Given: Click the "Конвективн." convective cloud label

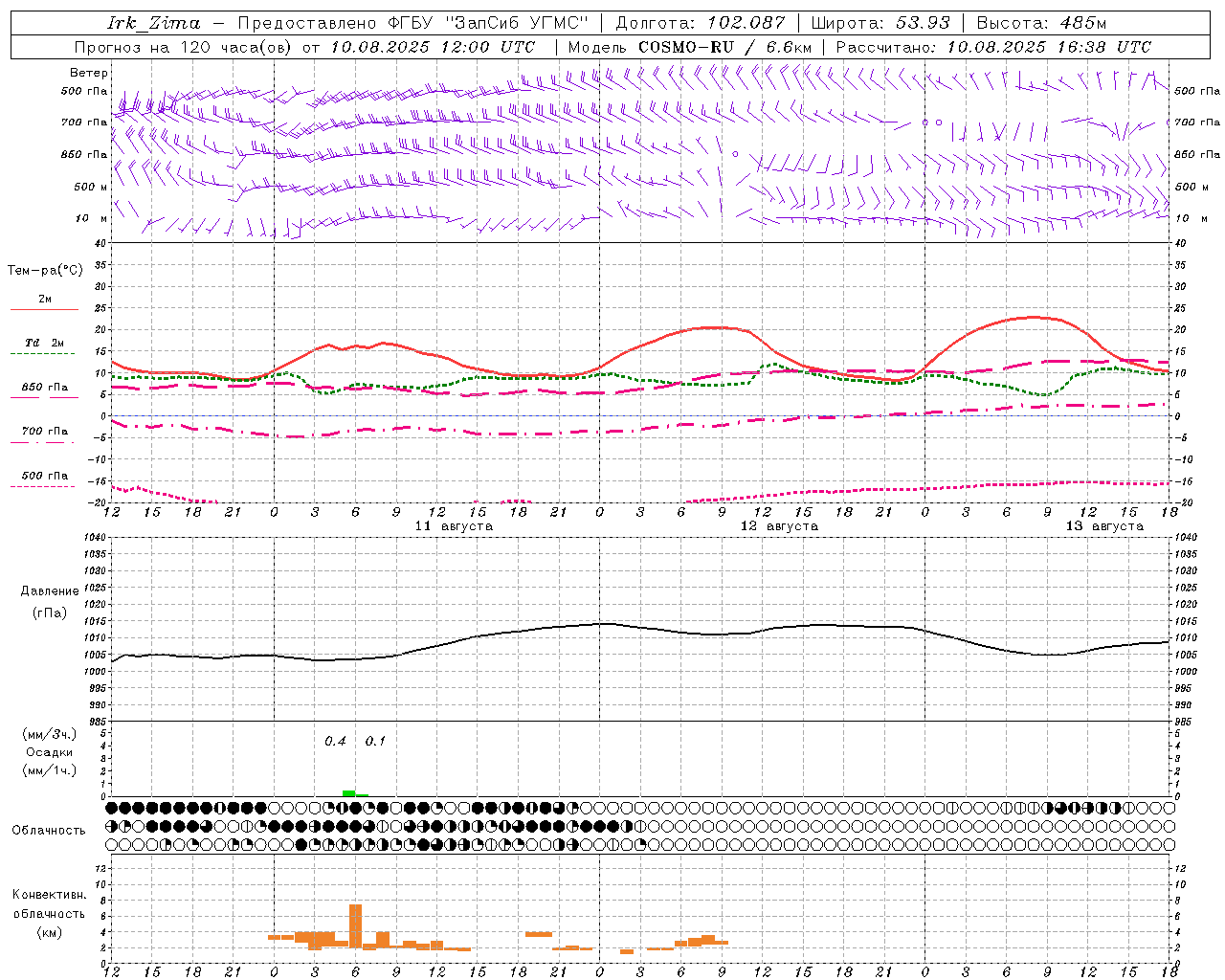Looking at the screenshot, I should click(x=49, y=895).
